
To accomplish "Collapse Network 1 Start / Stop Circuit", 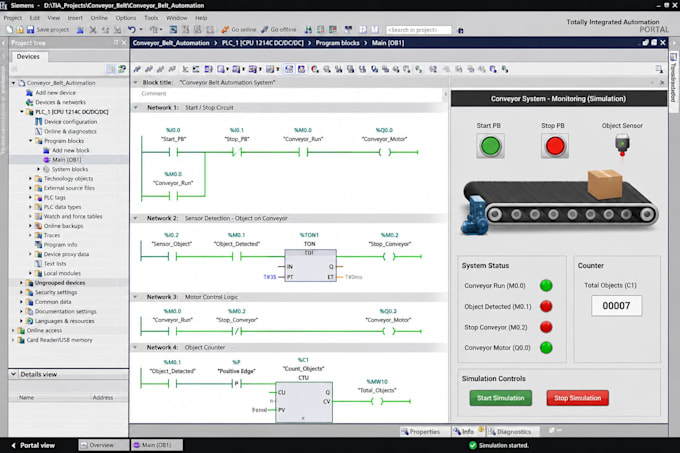I will (136, 108).
